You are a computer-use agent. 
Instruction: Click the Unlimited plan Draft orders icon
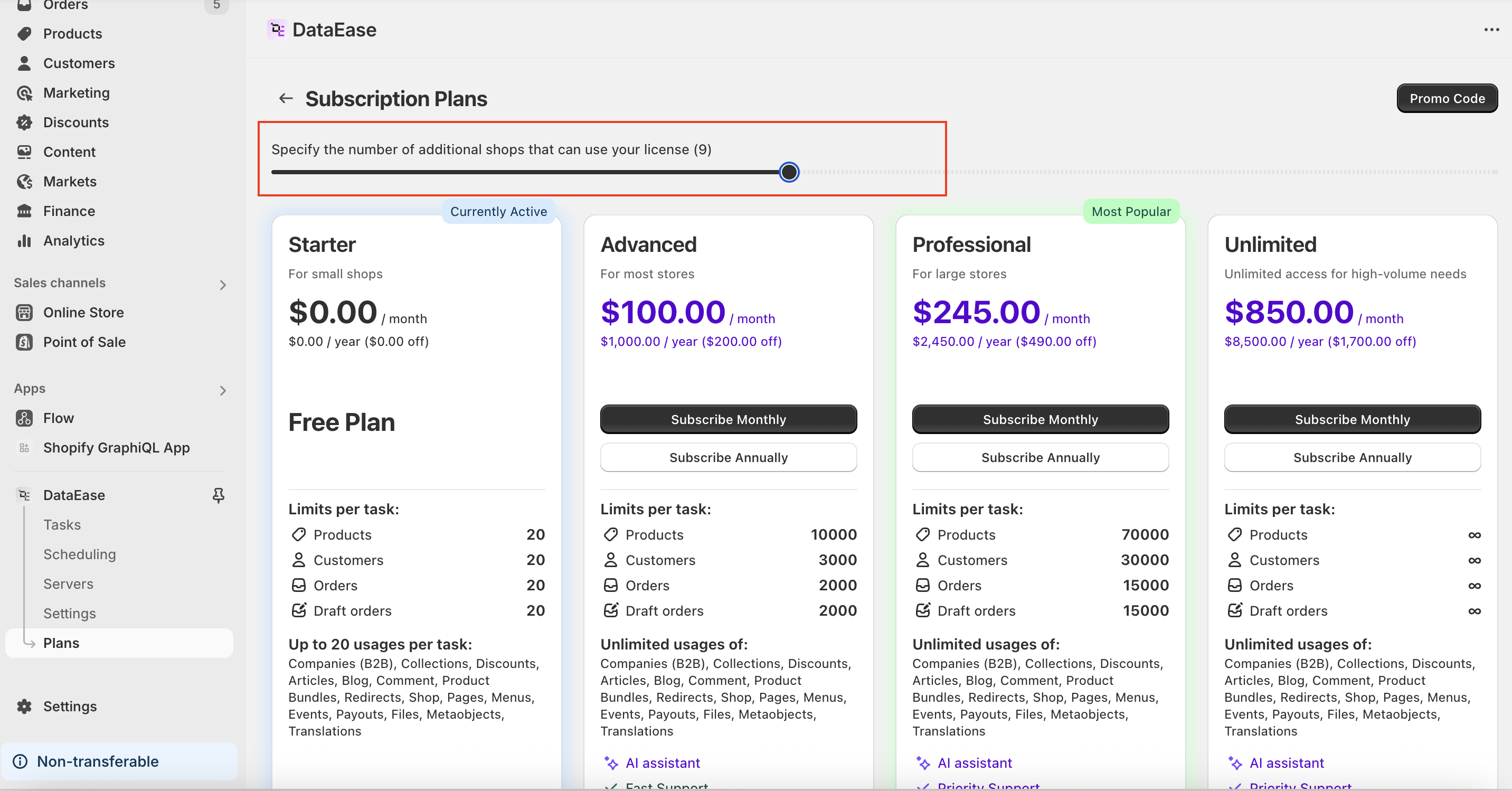(1235, 610)
